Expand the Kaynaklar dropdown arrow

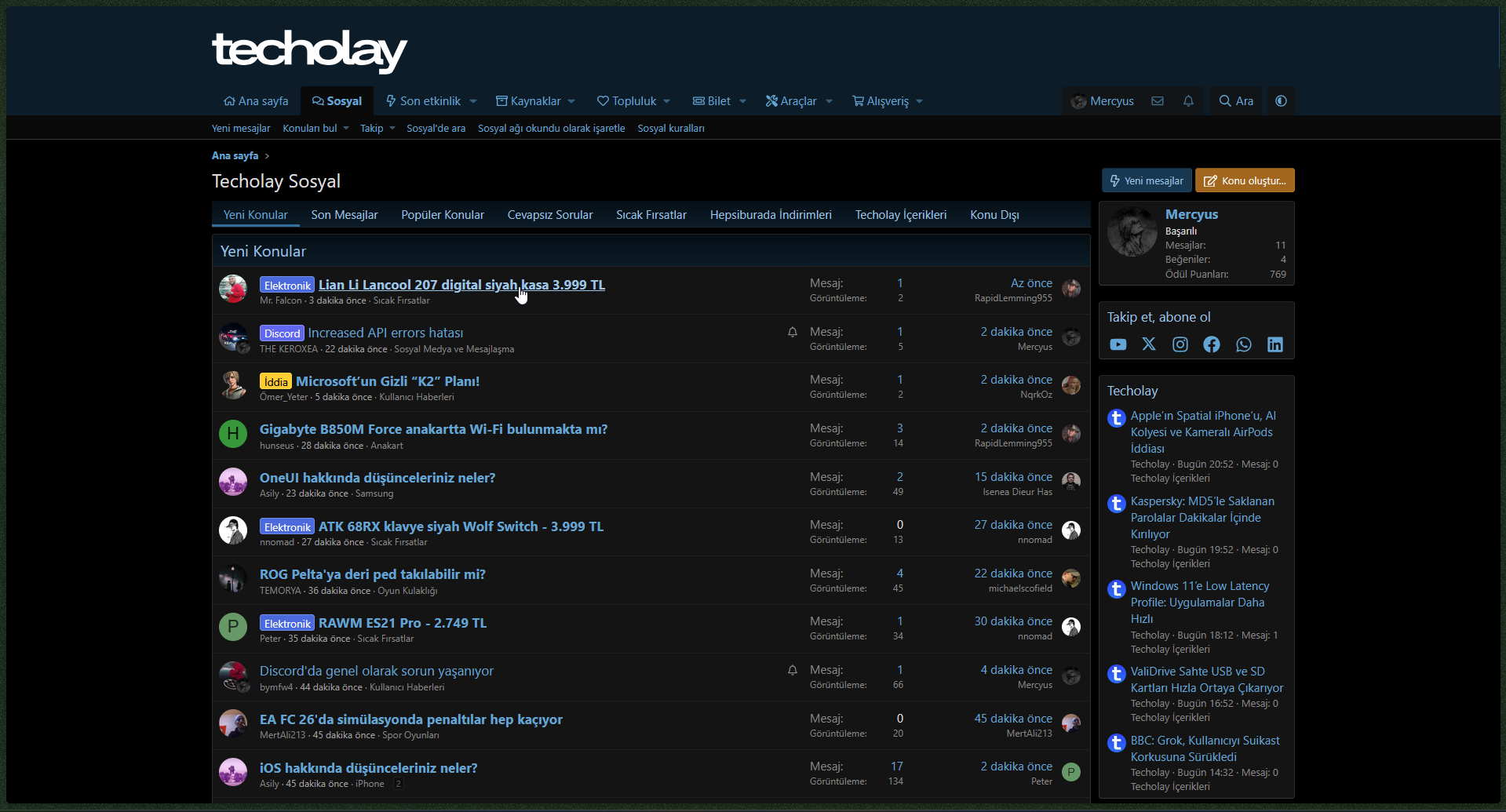(571, 101)
